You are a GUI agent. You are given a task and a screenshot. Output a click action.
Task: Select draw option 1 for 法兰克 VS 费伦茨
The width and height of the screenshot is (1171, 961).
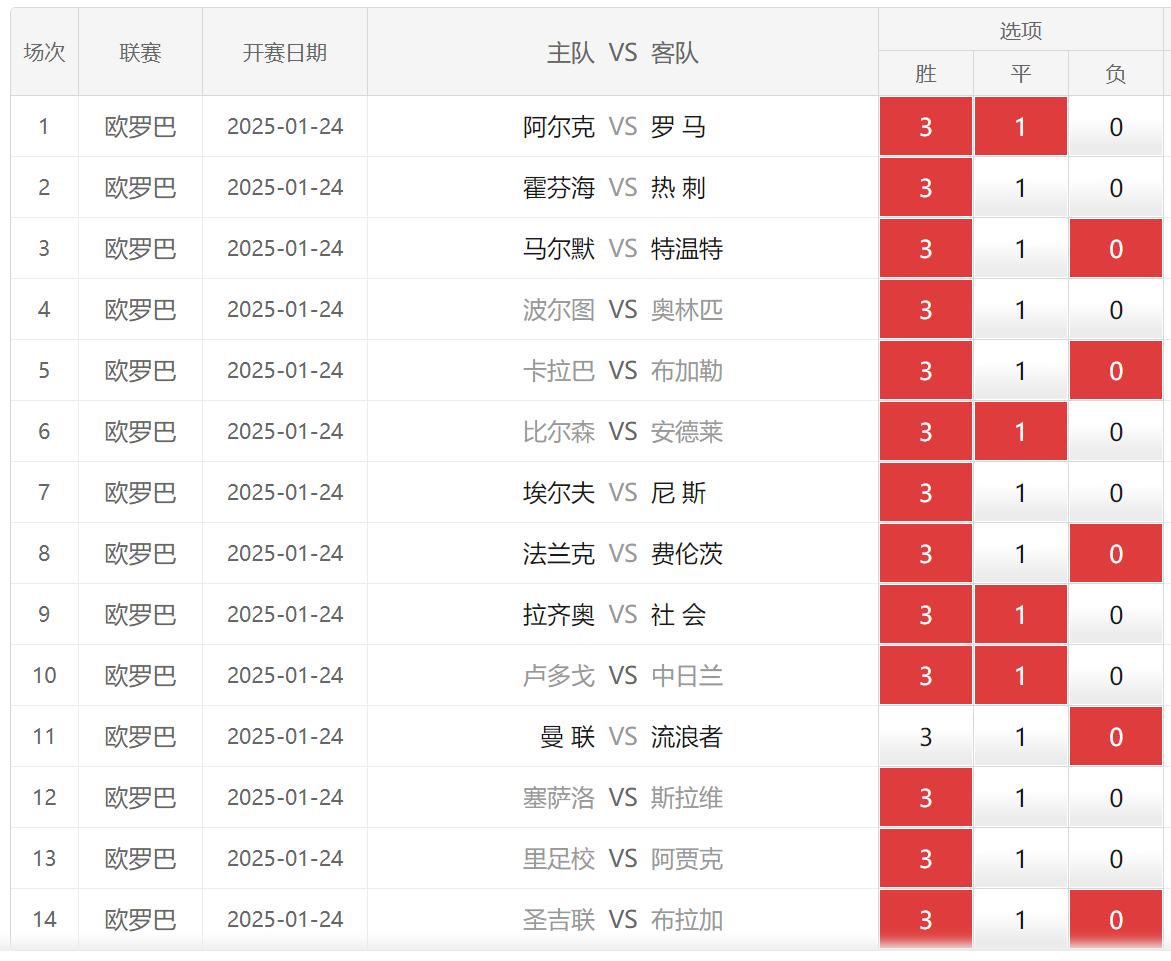click(x=1020, y=554)
